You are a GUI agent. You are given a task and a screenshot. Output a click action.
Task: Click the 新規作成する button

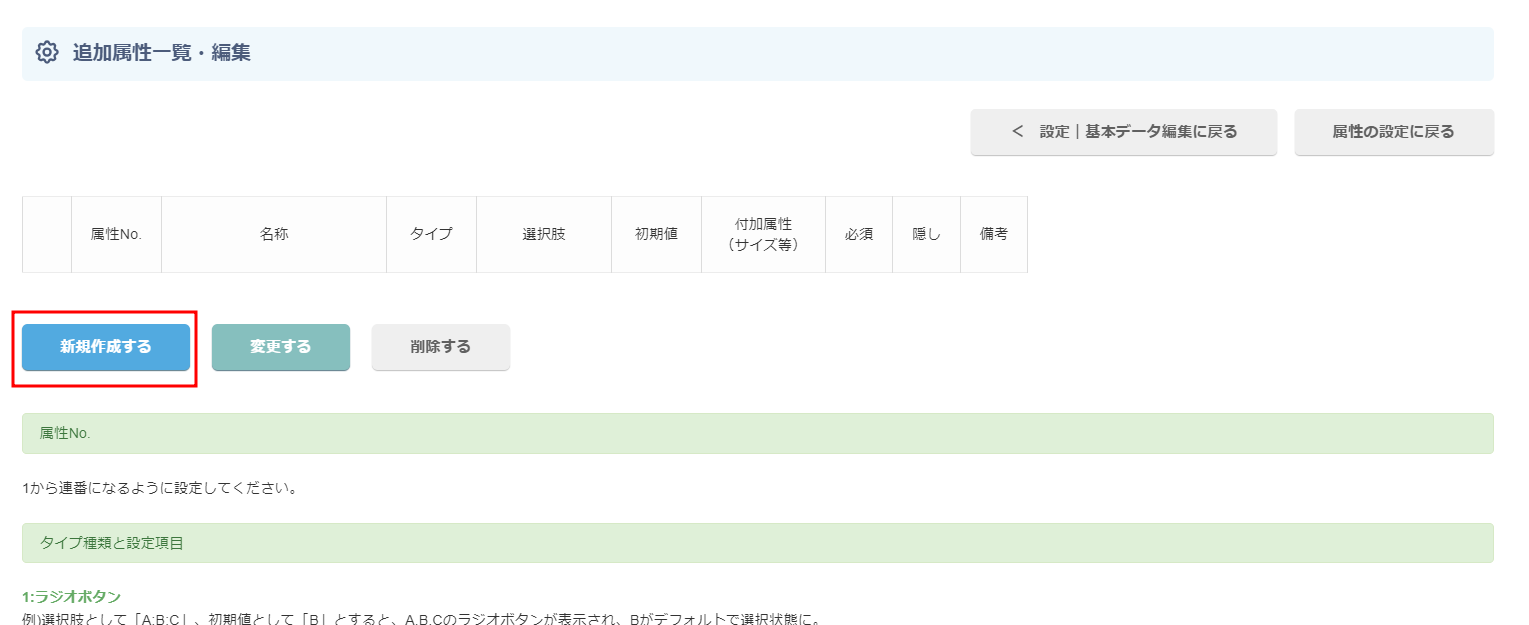click(106, 347)
